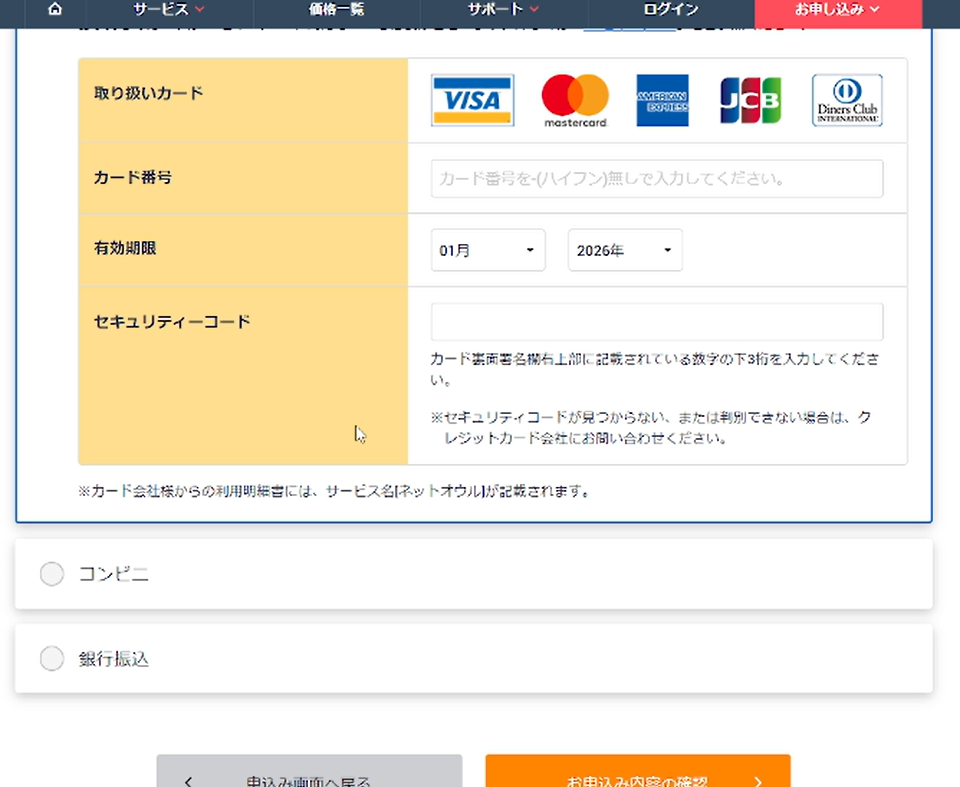Open the 価格一覧 page
The width and height of the screenshot is (960, 787).
click(x=336, y=9)
